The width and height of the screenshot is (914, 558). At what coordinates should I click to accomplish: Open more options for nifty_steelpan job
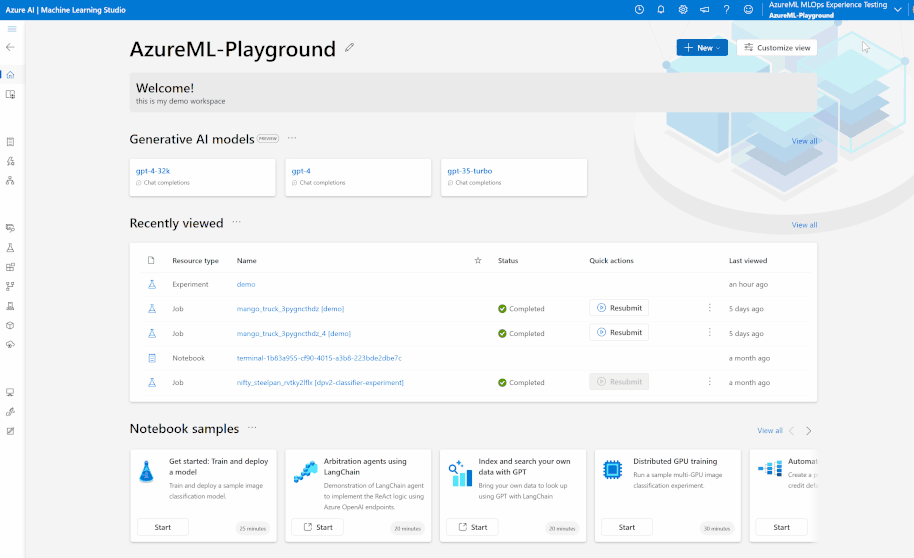click(709, 382)
